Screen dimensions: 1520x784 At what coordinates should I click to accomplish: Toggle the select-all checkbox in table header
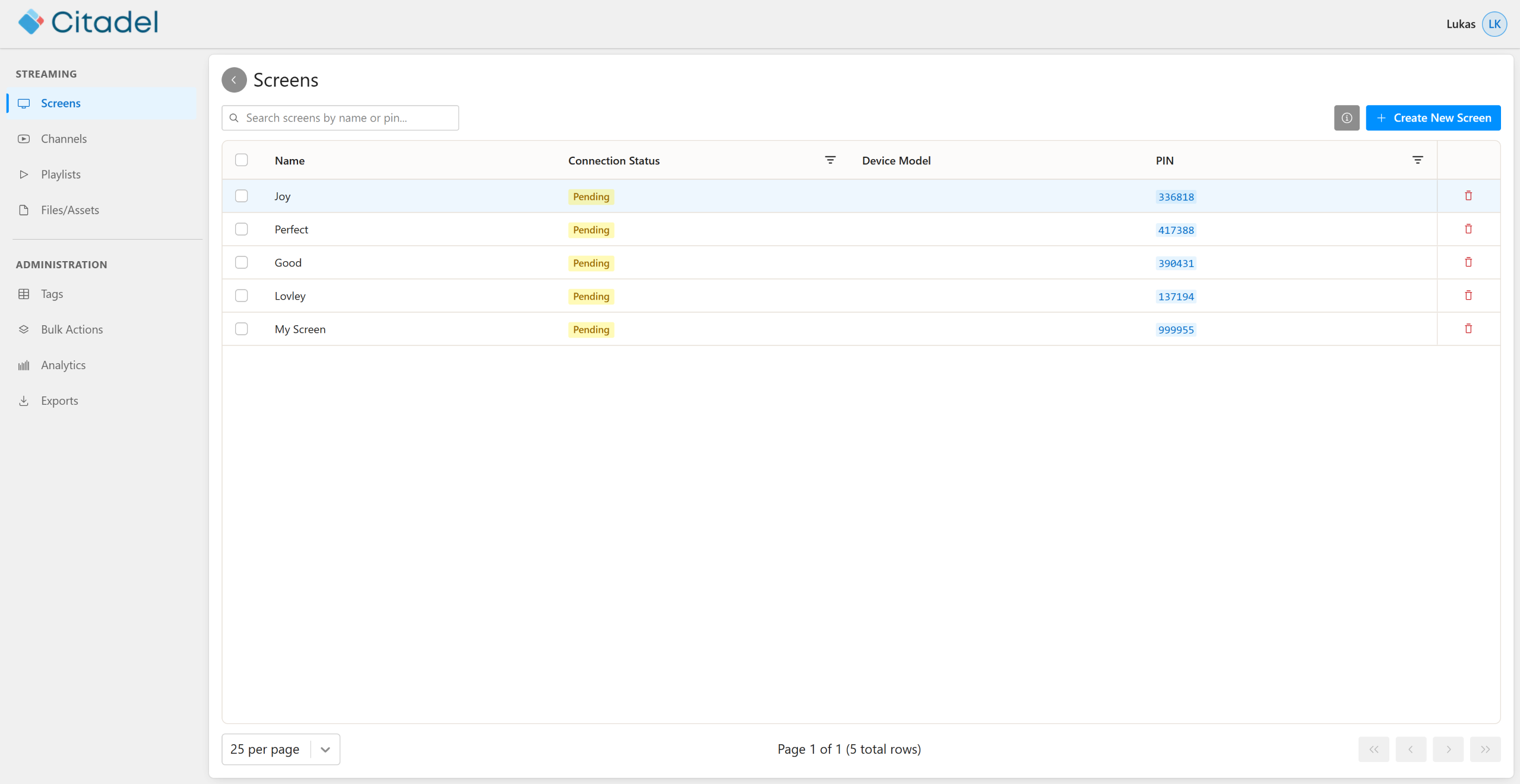[241, 160]
